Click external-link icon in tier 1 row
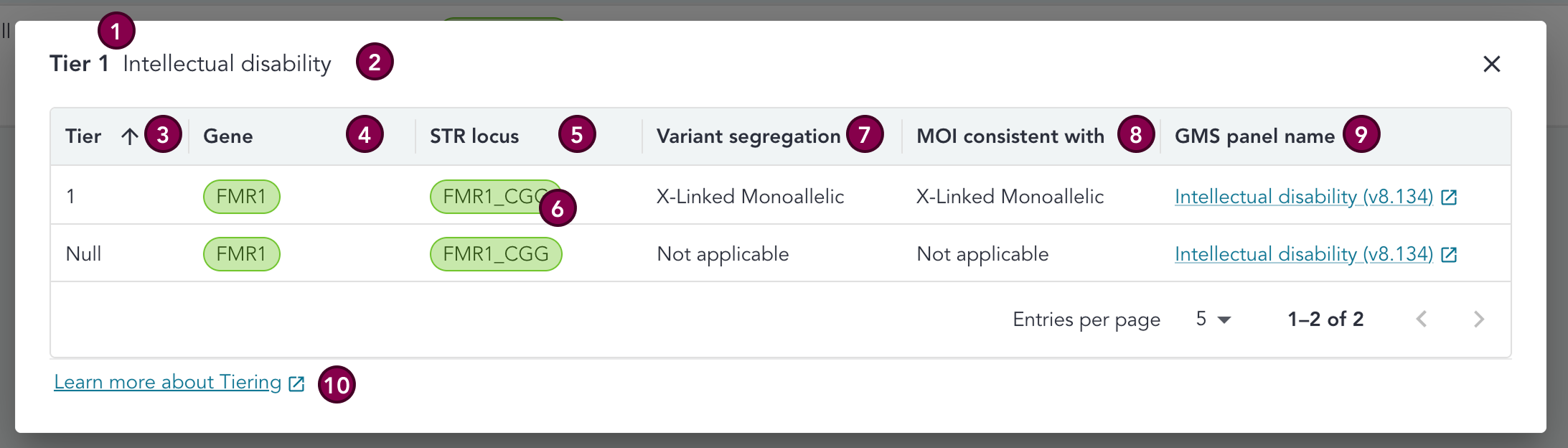This screenshot has height=448, width=1568. 1449,197
